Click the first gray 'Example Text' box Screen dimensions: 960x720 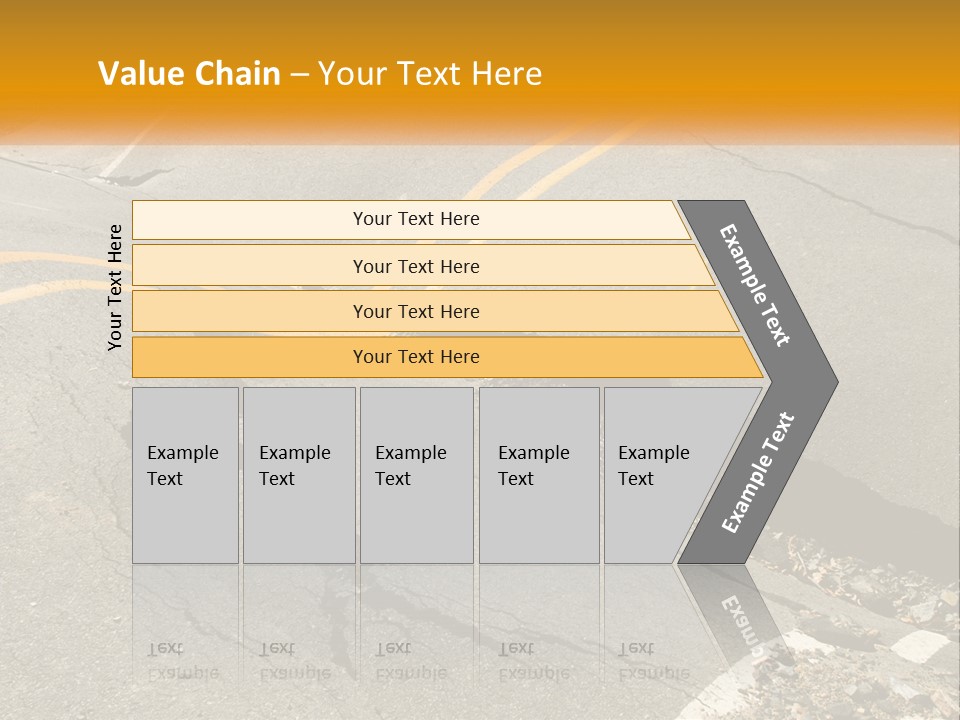tap(186, 475)
